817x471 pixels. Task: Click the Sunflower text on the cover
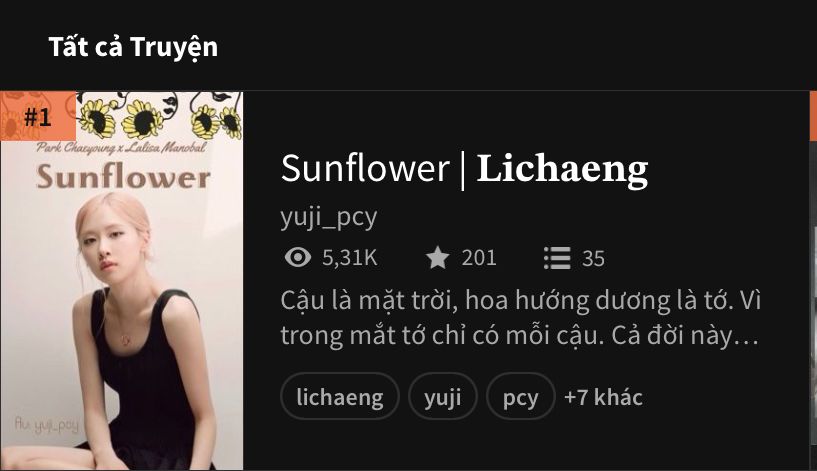(123, 176)
